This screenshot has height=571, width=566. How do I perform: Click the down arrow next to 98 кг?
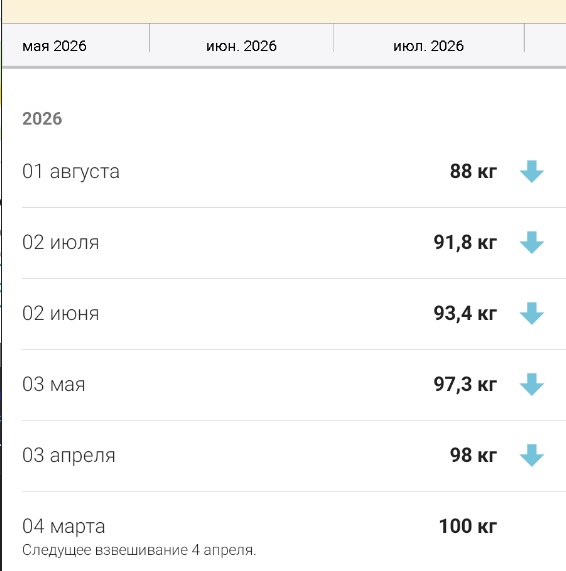tap(531, 456)
